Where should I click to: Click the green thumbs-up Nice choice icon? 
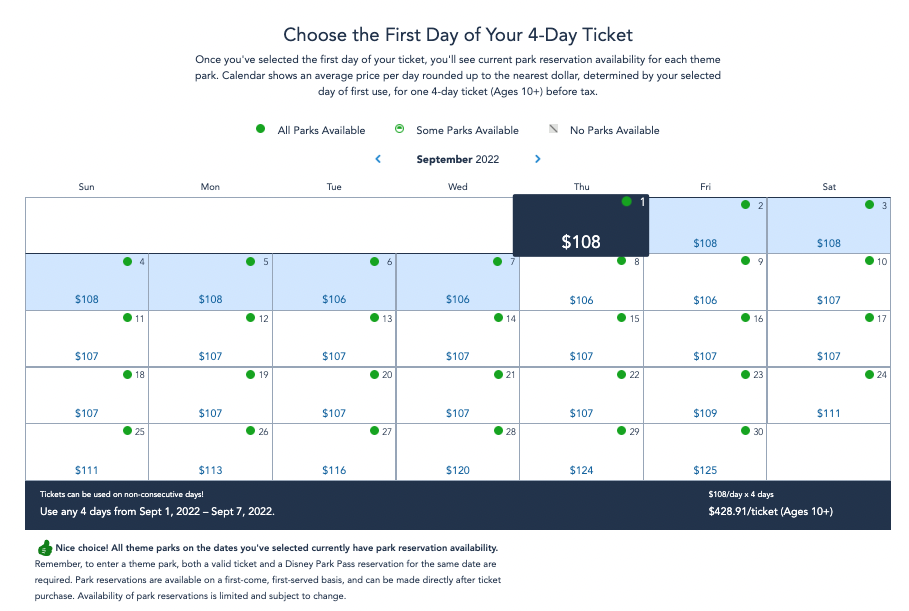coord(45,548)
